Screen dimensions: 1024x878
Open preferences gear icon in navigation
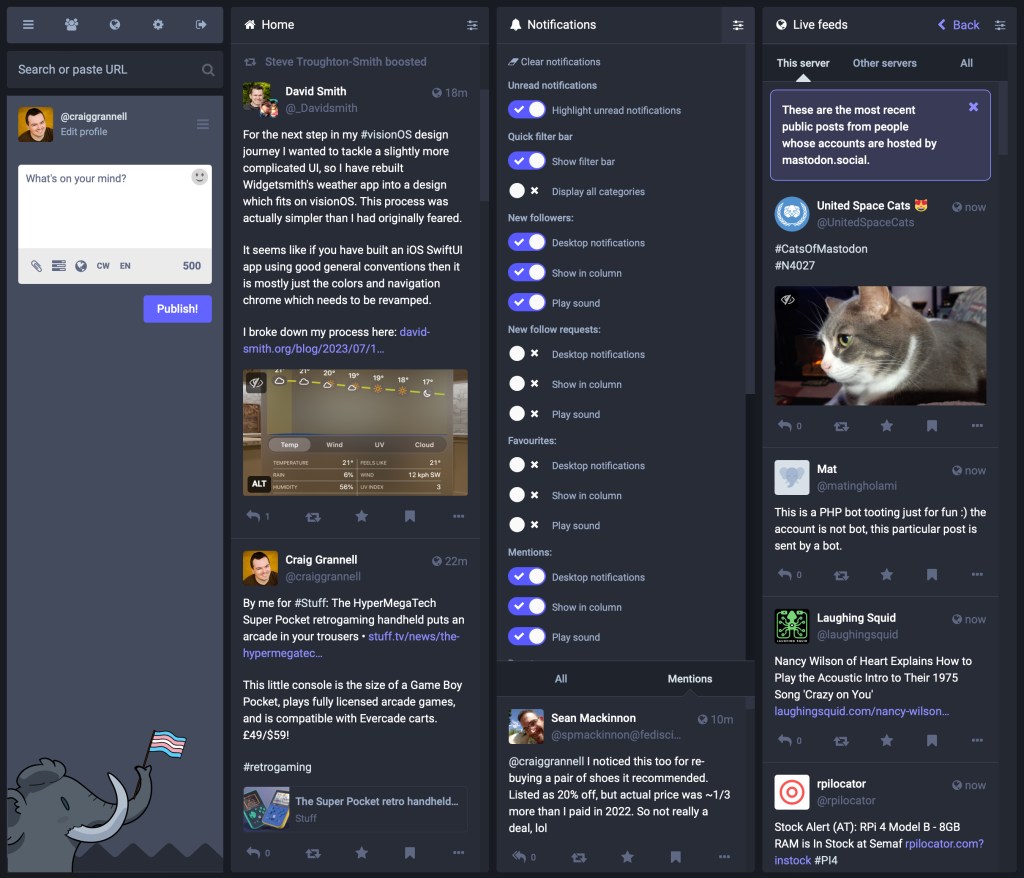158,25
